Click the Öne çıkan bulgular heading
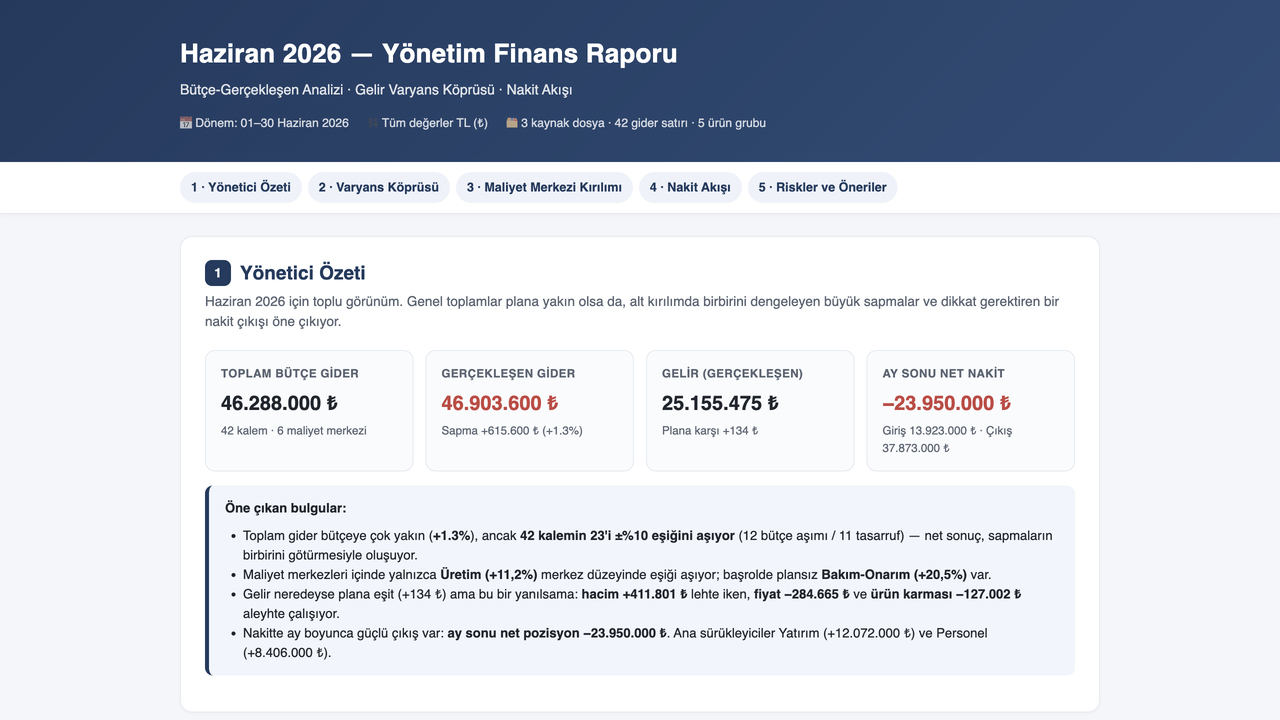This screenshot has height=720, width=1280. click(x=286, y=508)
